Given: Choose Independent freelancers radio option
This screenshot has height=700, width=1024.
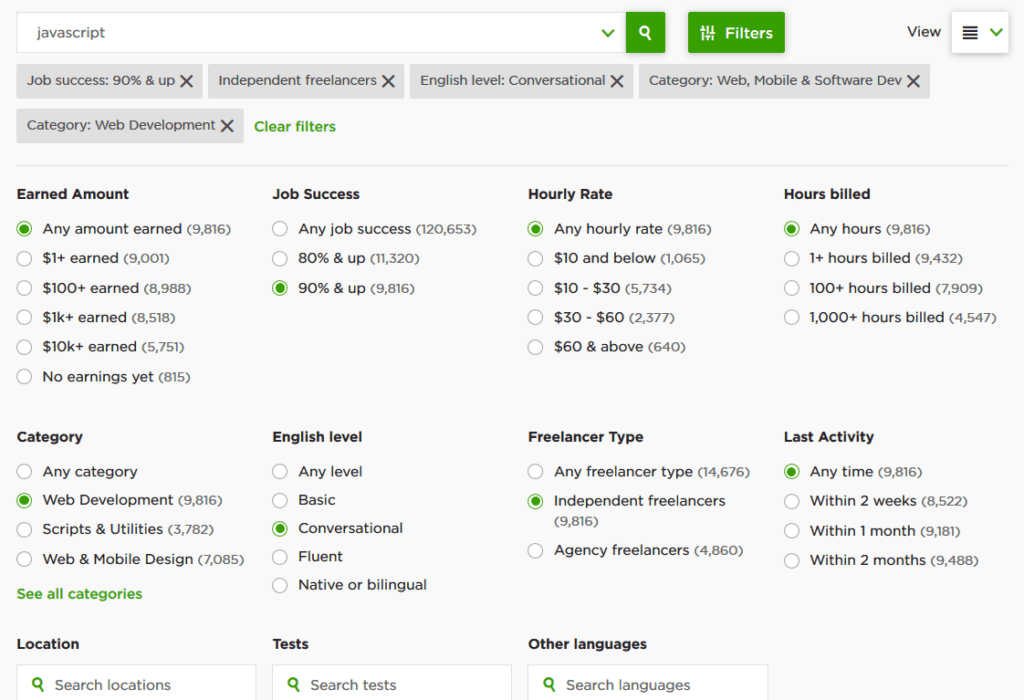Looking at the screenshot, I should 536,501.
